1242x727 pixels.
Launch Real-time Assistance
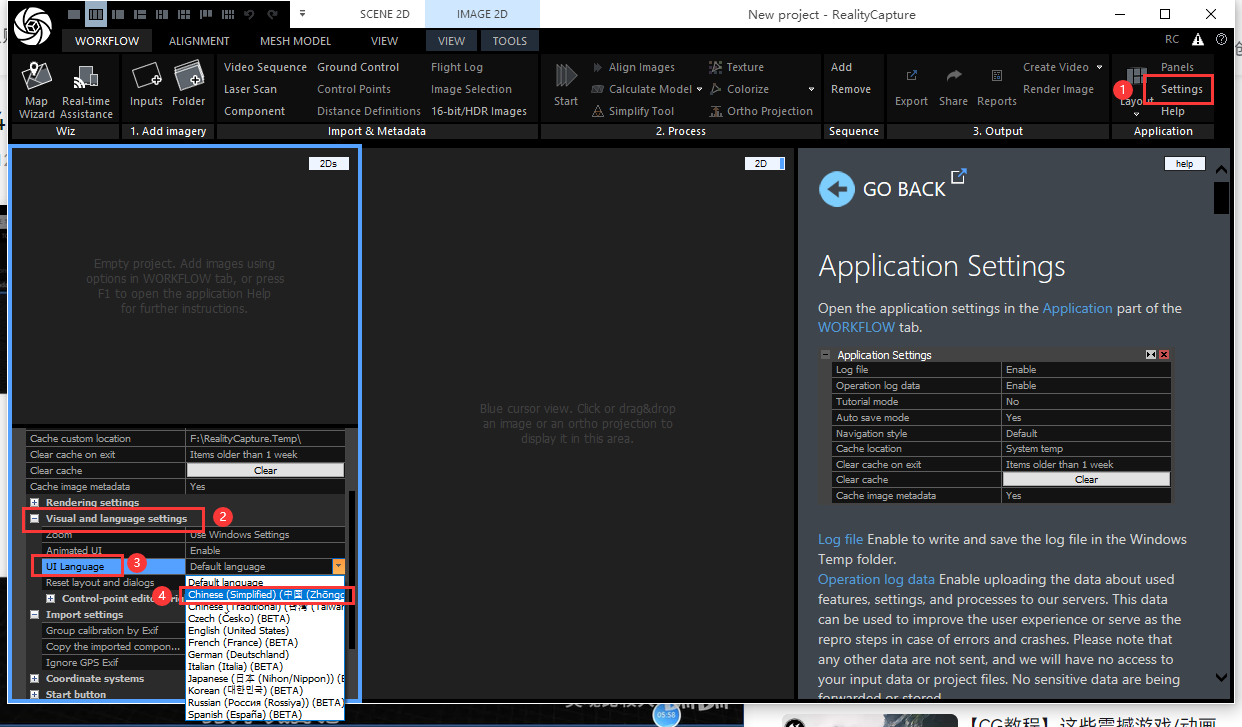click(86, 90)
